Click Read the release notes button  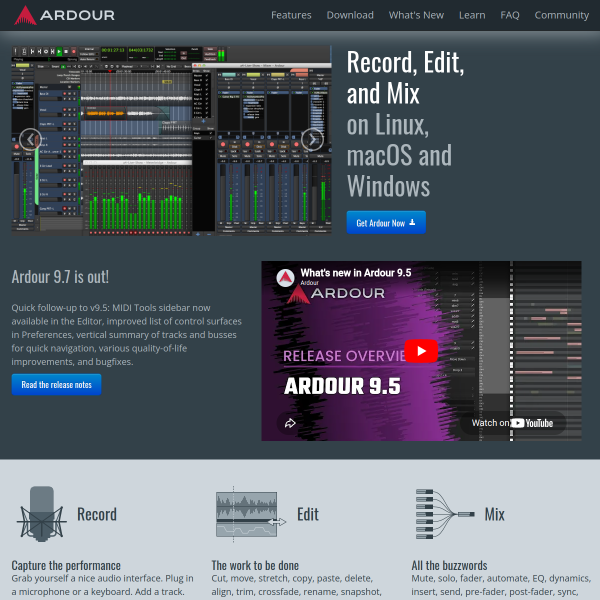click(56, 385)
